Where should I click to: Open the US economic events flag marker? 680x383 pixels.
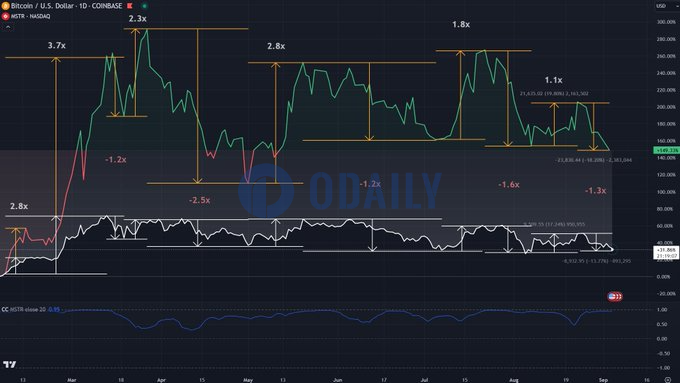[615, 297]
